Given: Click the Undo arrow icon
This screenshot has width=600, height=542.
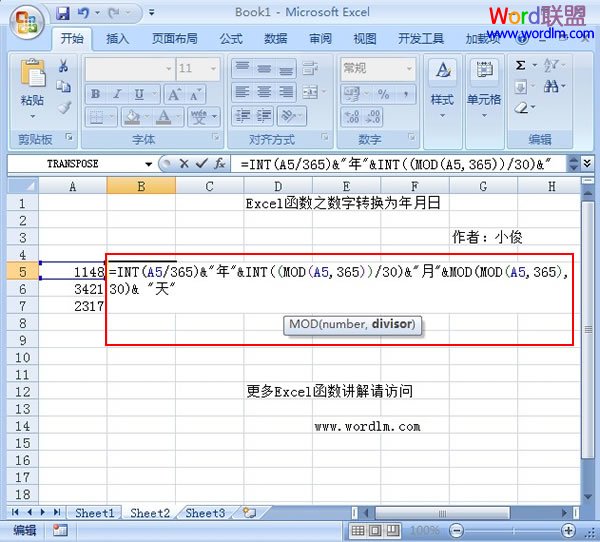Looking at the screenshot, I should point(83,13).
